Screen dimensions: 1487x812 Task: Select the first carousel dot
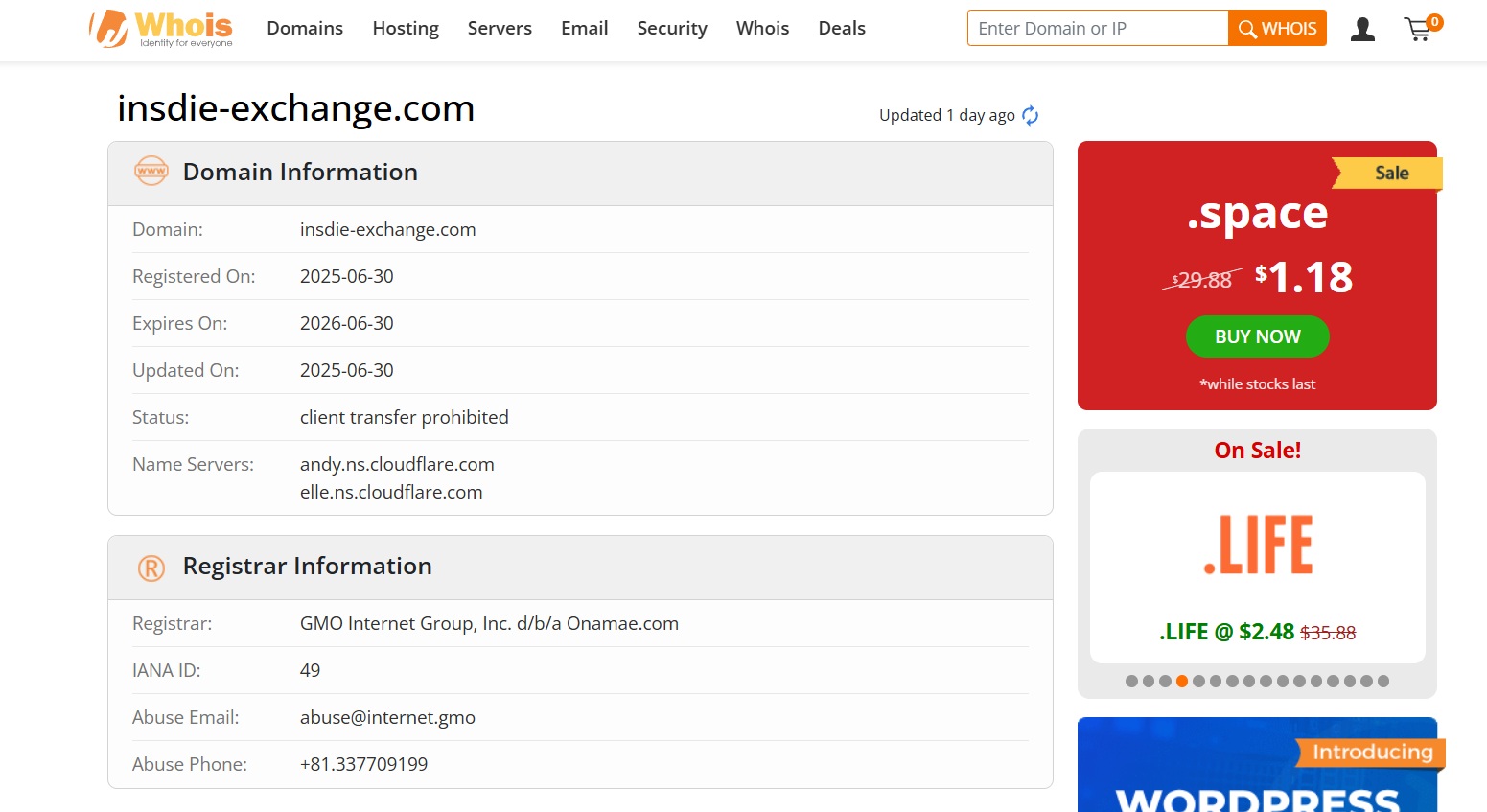tap(1132, 681)
